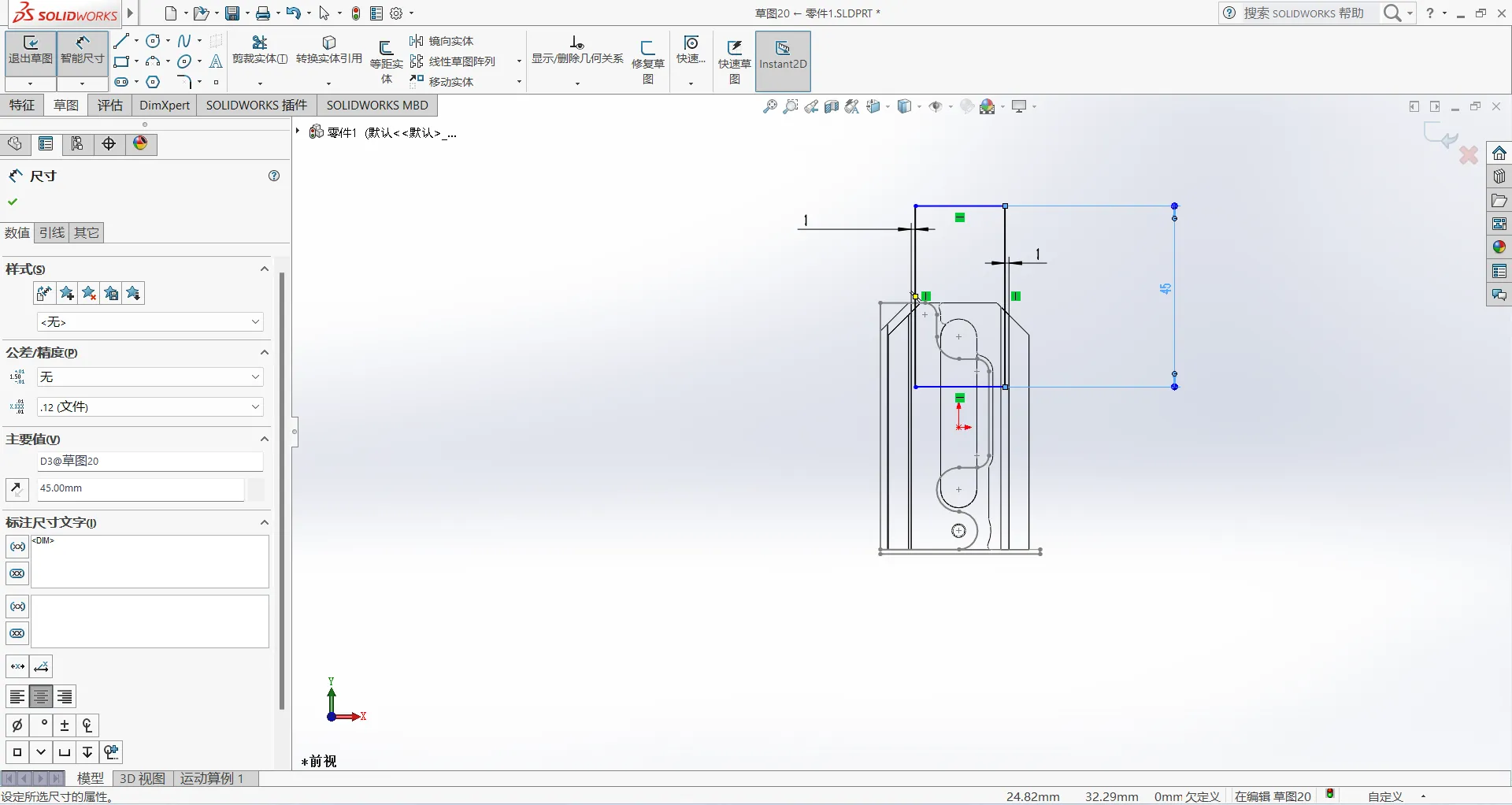Switch to the 特征 ribbon tab
Image resolution: width=1512 pixels, height=805 pixels.
point(22,106)
